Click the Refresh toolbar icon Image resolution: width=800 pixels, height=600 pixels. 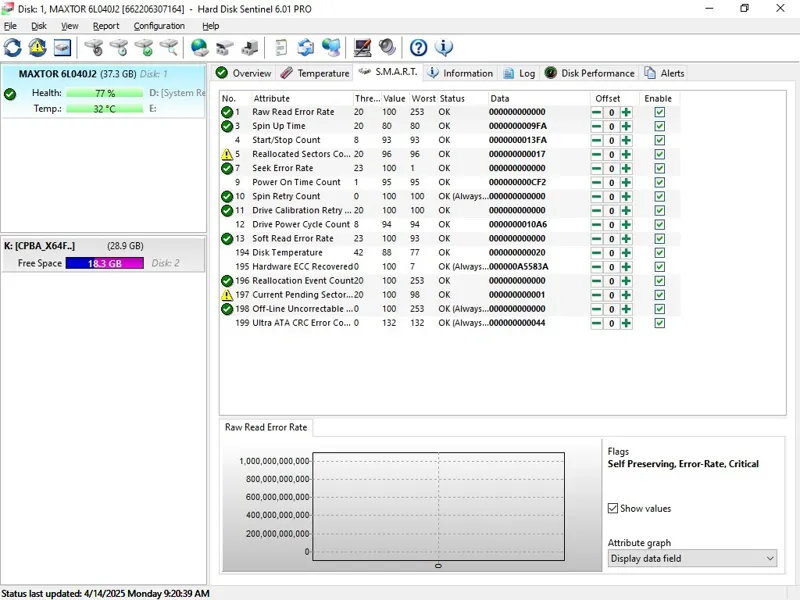pyautogui.click(x=12, y=47)
